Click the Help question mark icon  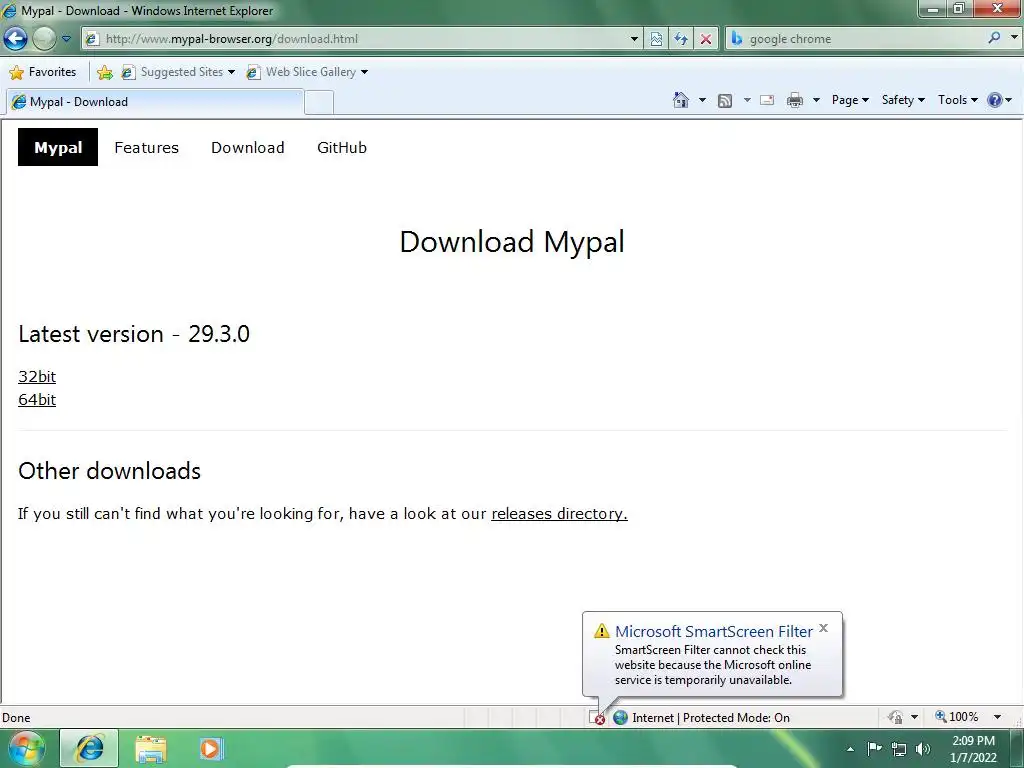coord(995,100)
